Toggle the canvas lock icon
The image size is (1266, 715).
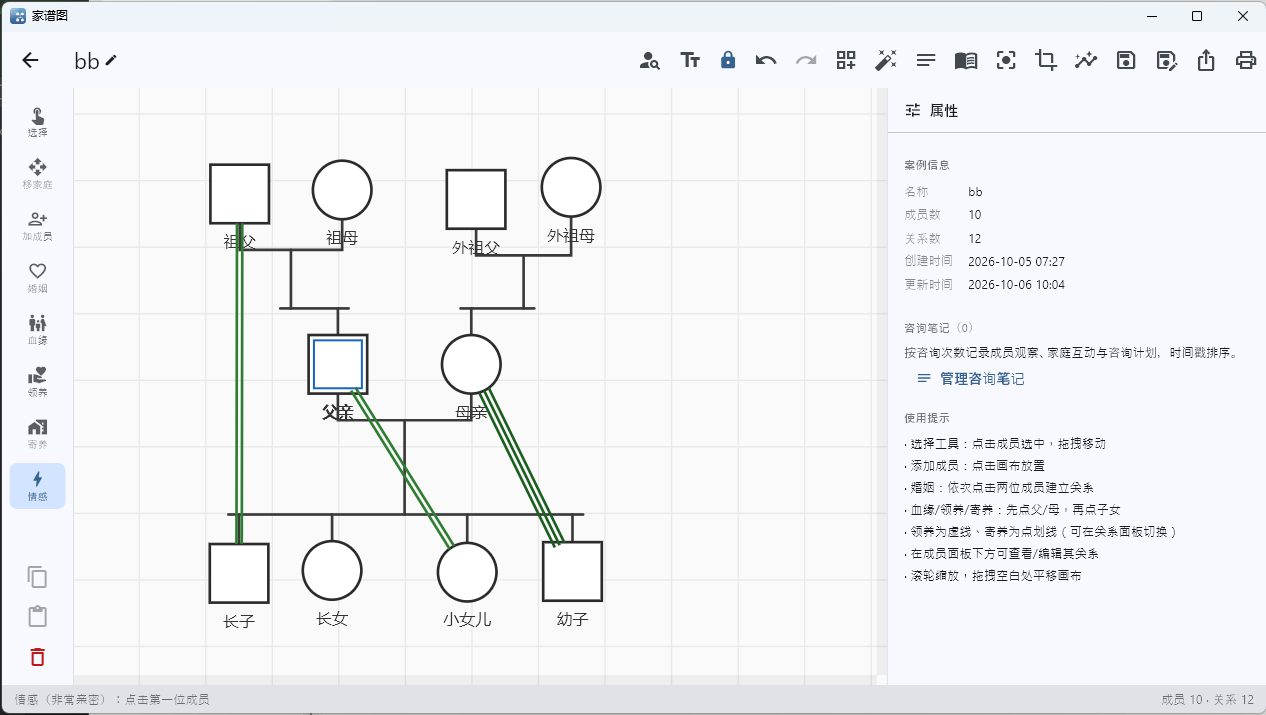(728, 60)
